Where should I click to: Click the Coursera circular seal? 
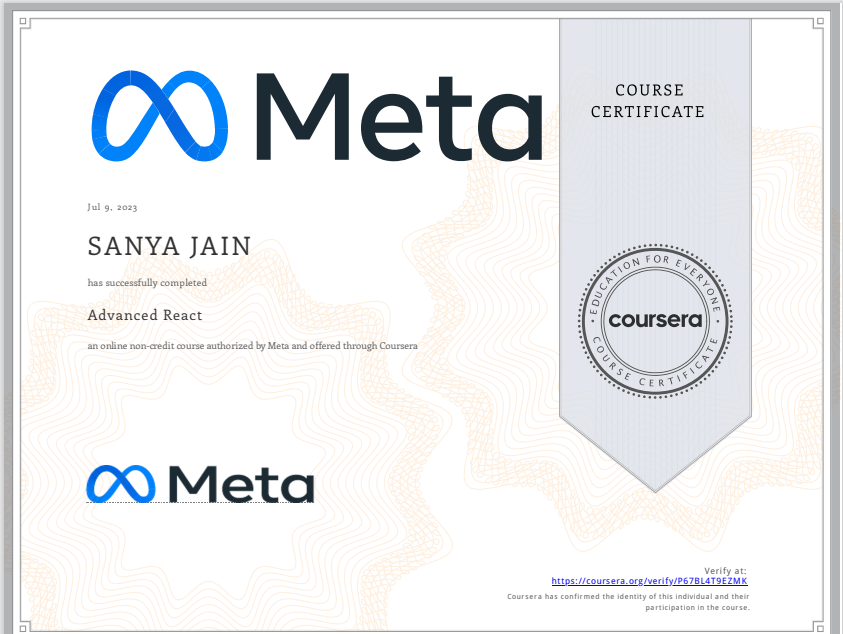(655, 321)
